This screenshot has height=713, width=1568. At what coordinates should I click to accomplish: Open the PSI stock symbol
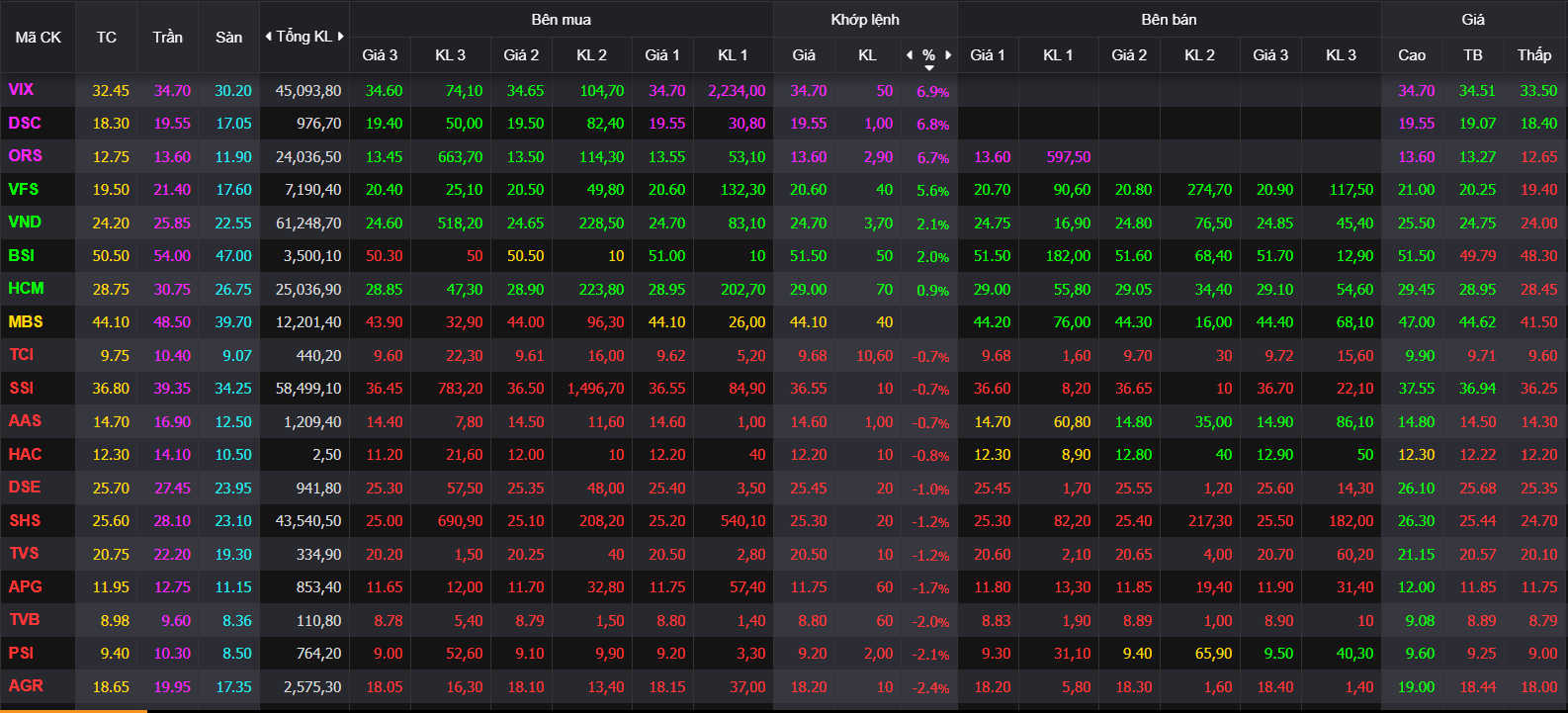(21, 653)
